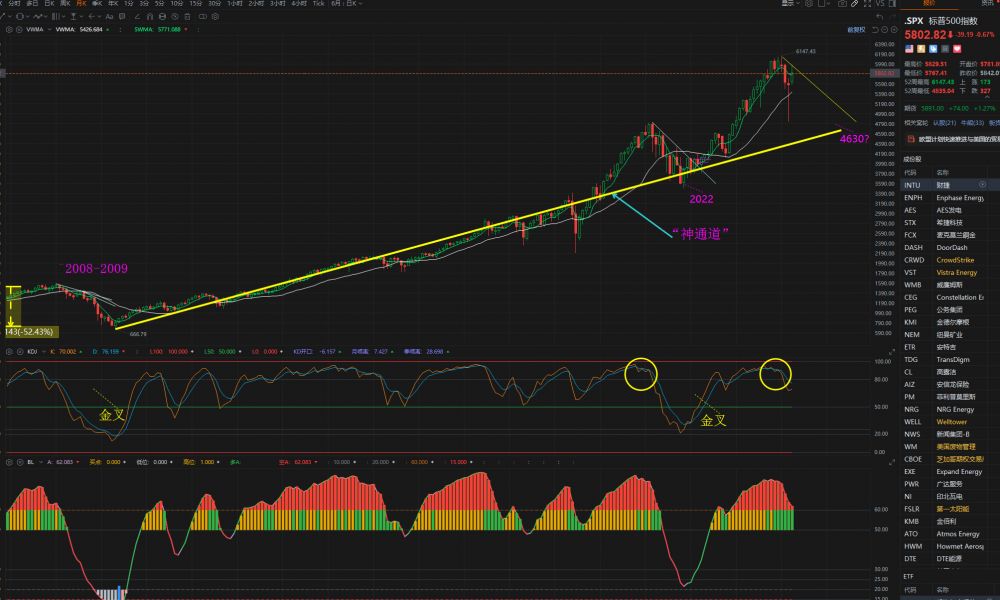This screenshot has height=600, width=1000.
Task: Select DASH DoorDash row
Action: click(x=950, y=247)
